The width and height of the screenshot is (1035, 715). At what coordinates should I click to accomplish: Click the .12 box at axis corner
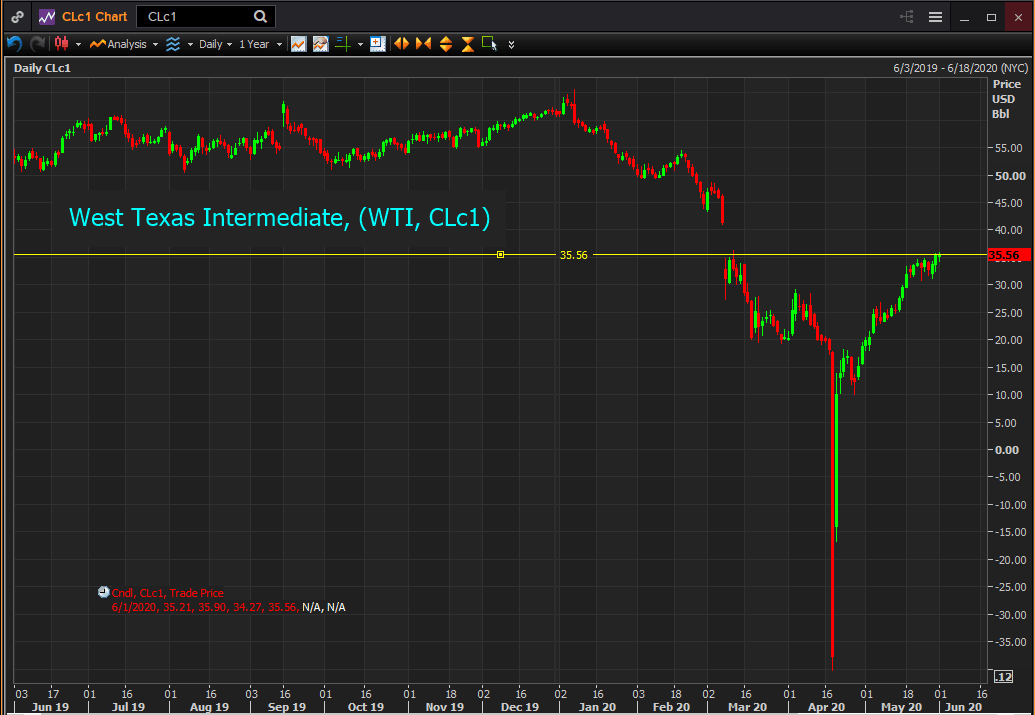coord(1003,677)
